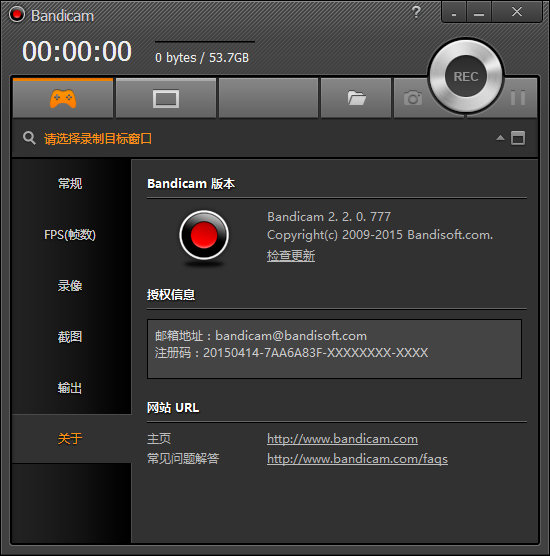Pause recording with the pause icon
This screenshot has height=556, width=550.
tap(518, 98)
